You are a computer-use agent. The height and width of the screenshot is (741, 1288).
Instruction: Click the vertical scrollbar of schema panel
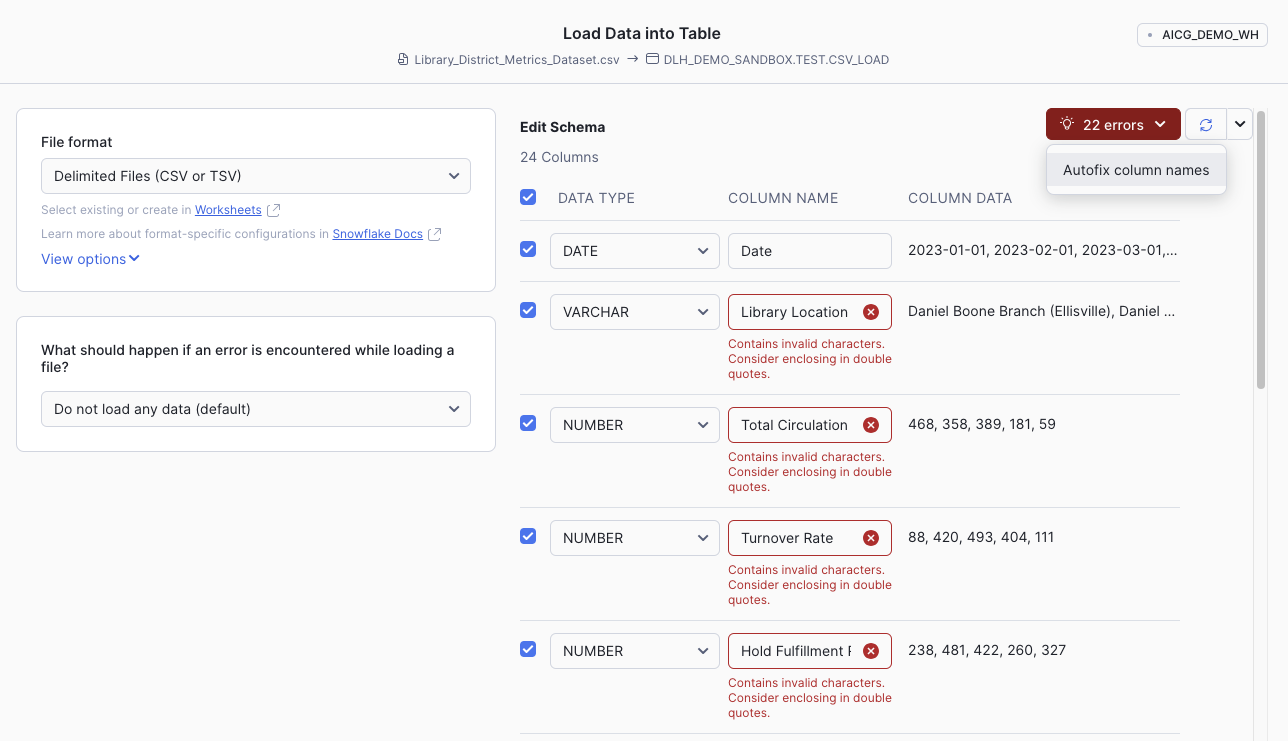(1261, 250)
